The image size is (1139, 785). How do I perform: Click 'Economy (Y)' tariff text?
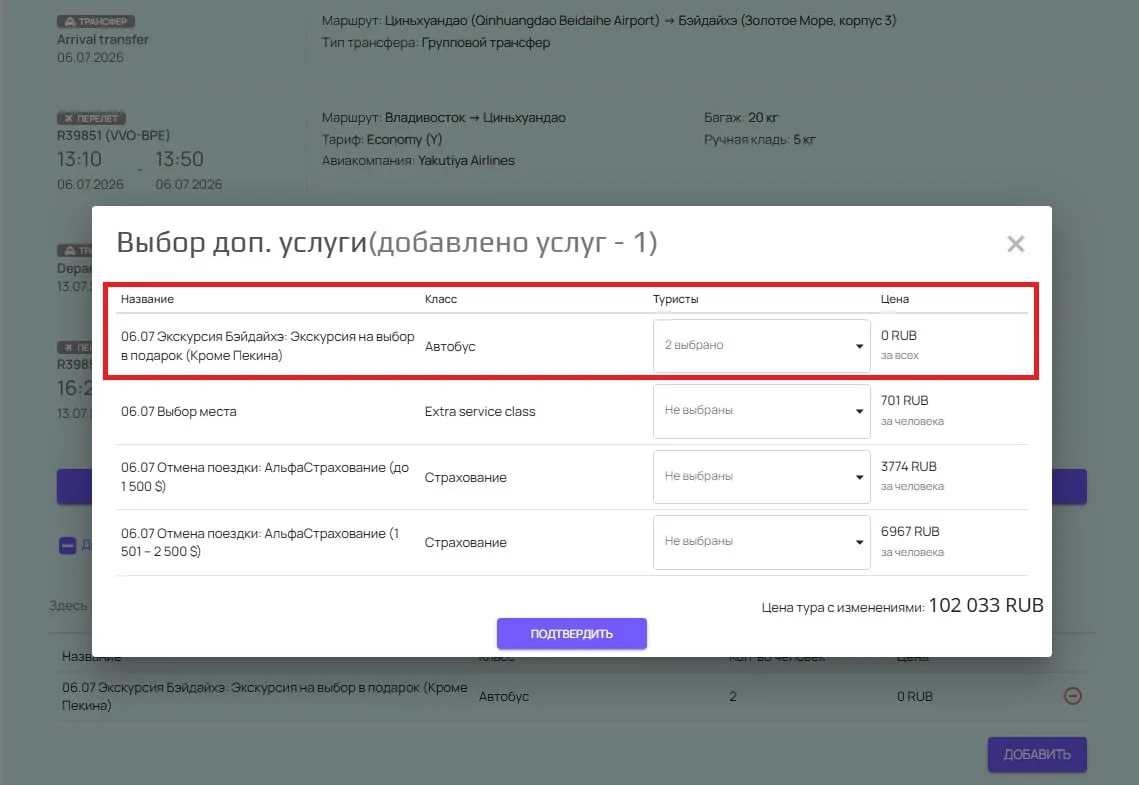(x=404, y=139)
